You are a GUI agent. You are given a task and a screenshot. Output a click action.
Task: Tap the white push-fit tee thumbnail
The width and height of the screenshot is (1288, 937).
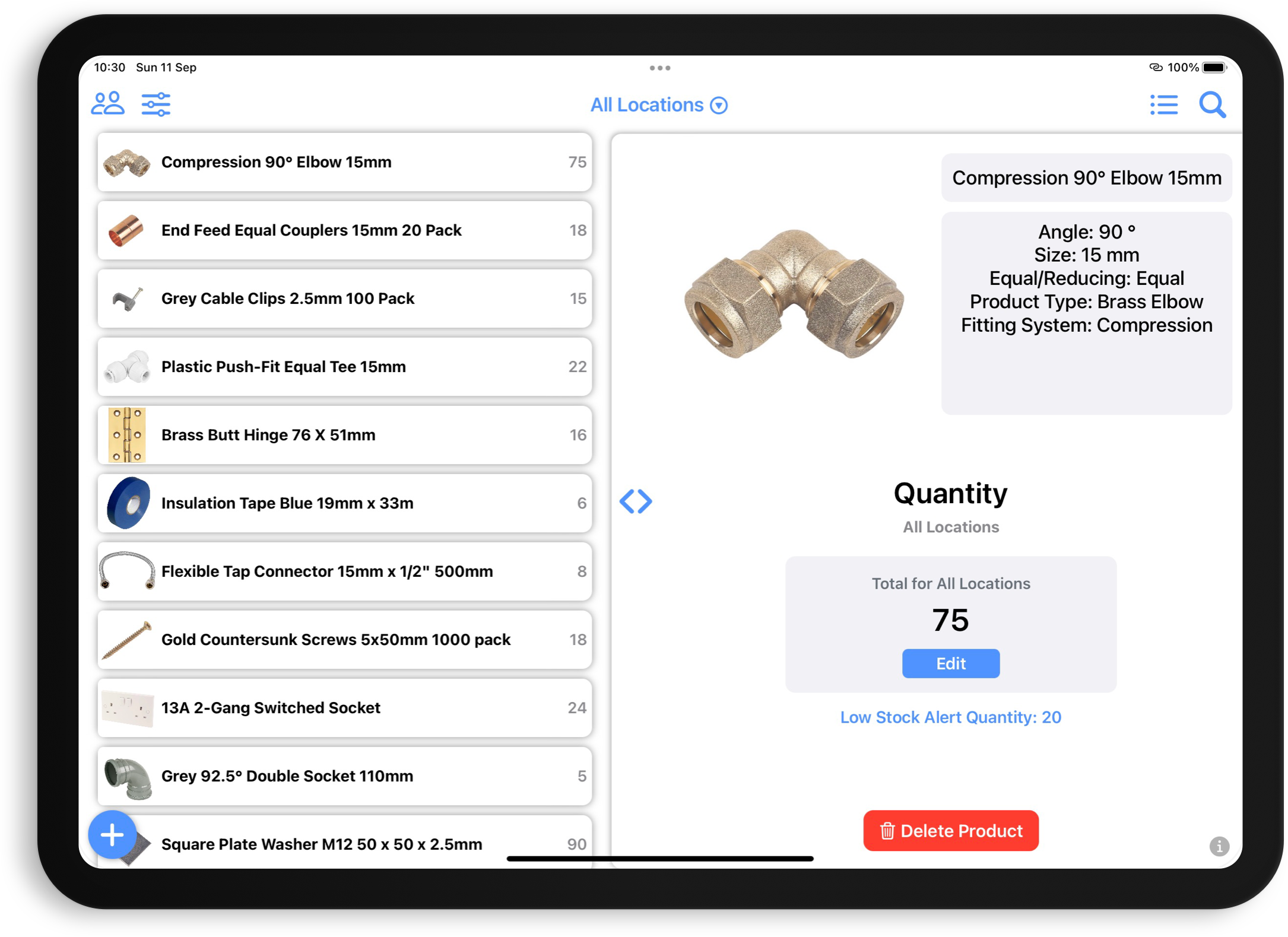[x=126, y=367]
